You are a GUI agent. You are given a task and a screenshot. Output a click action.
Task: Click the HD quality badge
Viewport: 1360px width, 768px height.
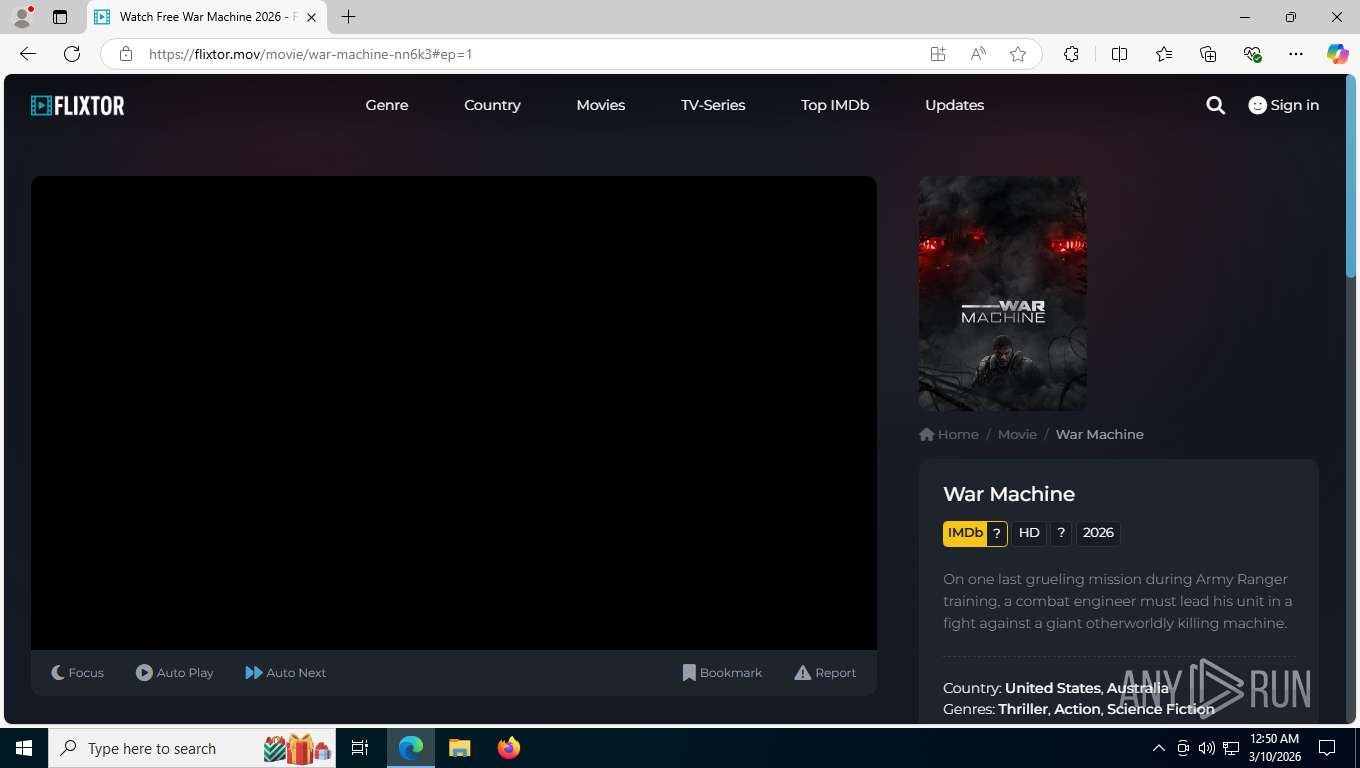pyautogui.click(x=1029, y=533)
